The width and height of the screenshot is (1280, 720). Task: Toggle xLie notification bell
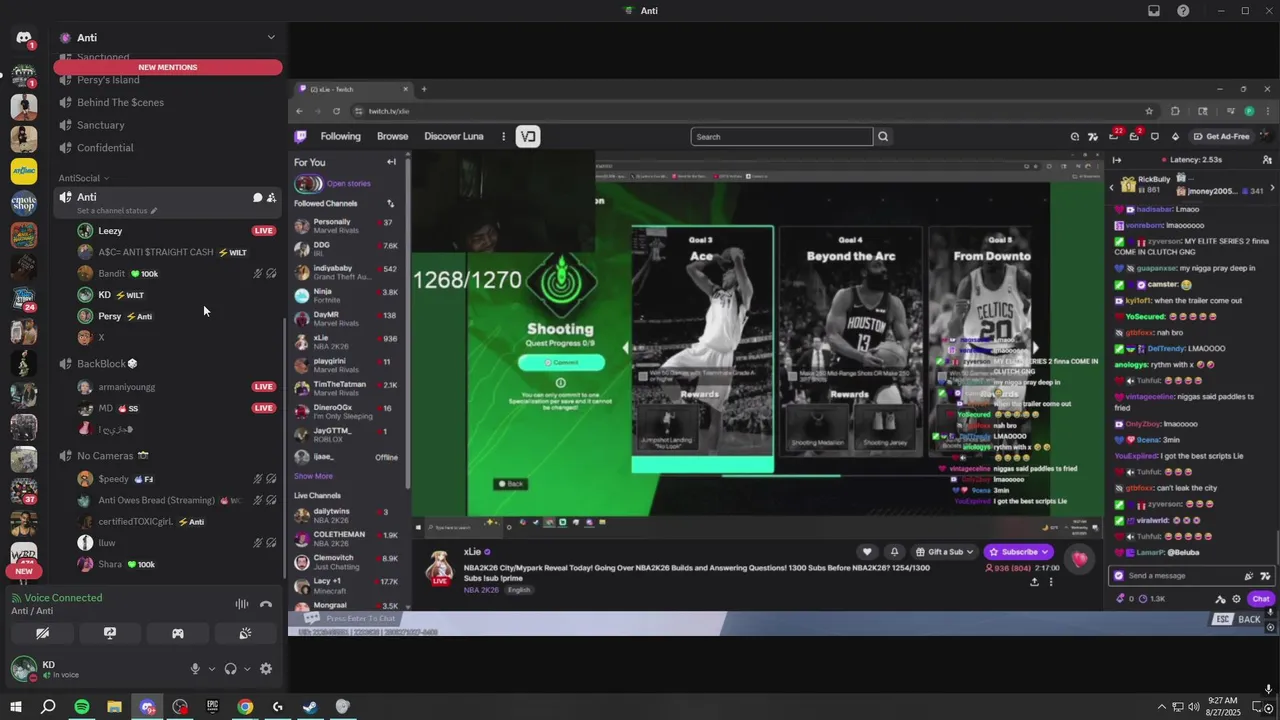coord(894,552)
